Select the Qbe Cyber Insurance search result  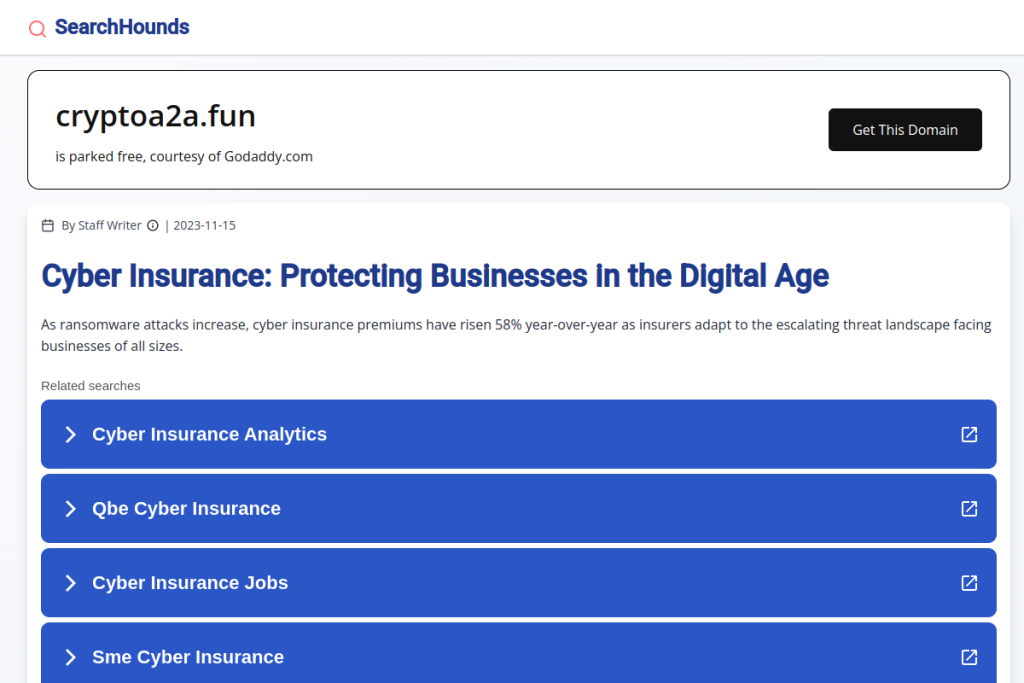point(187,509)
